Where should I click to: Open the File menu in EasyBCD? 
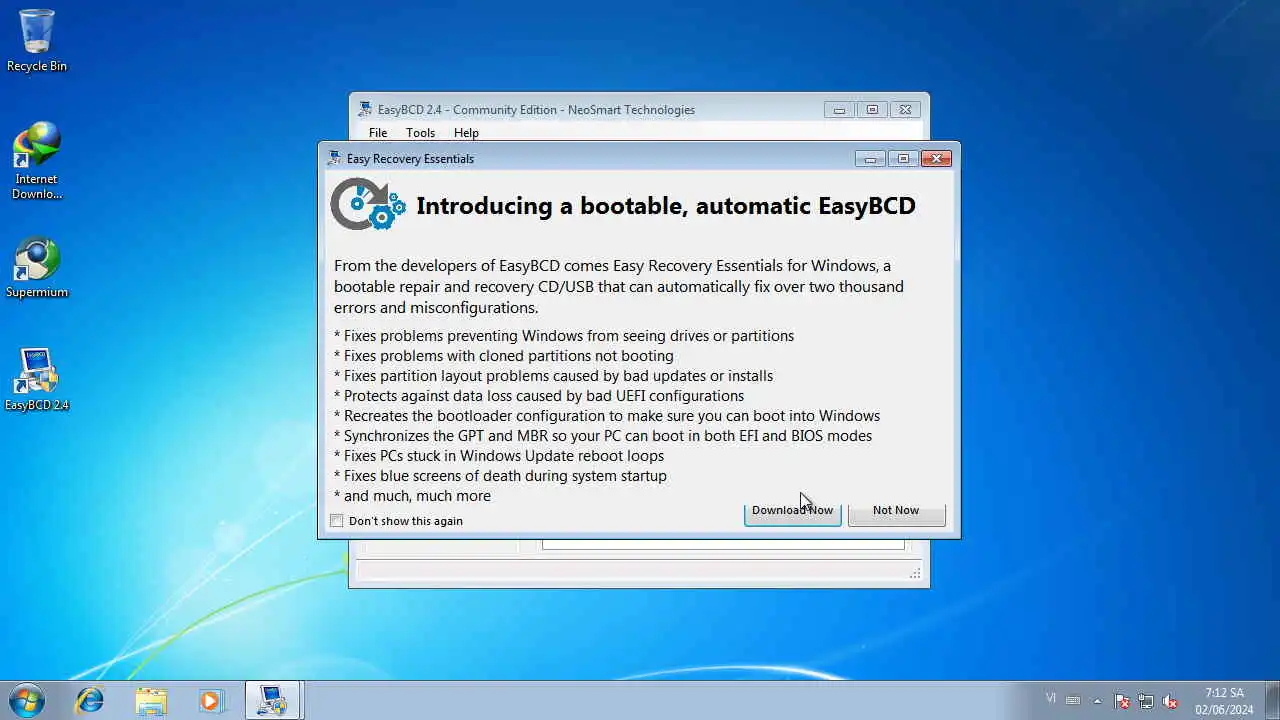coord(378,133)
